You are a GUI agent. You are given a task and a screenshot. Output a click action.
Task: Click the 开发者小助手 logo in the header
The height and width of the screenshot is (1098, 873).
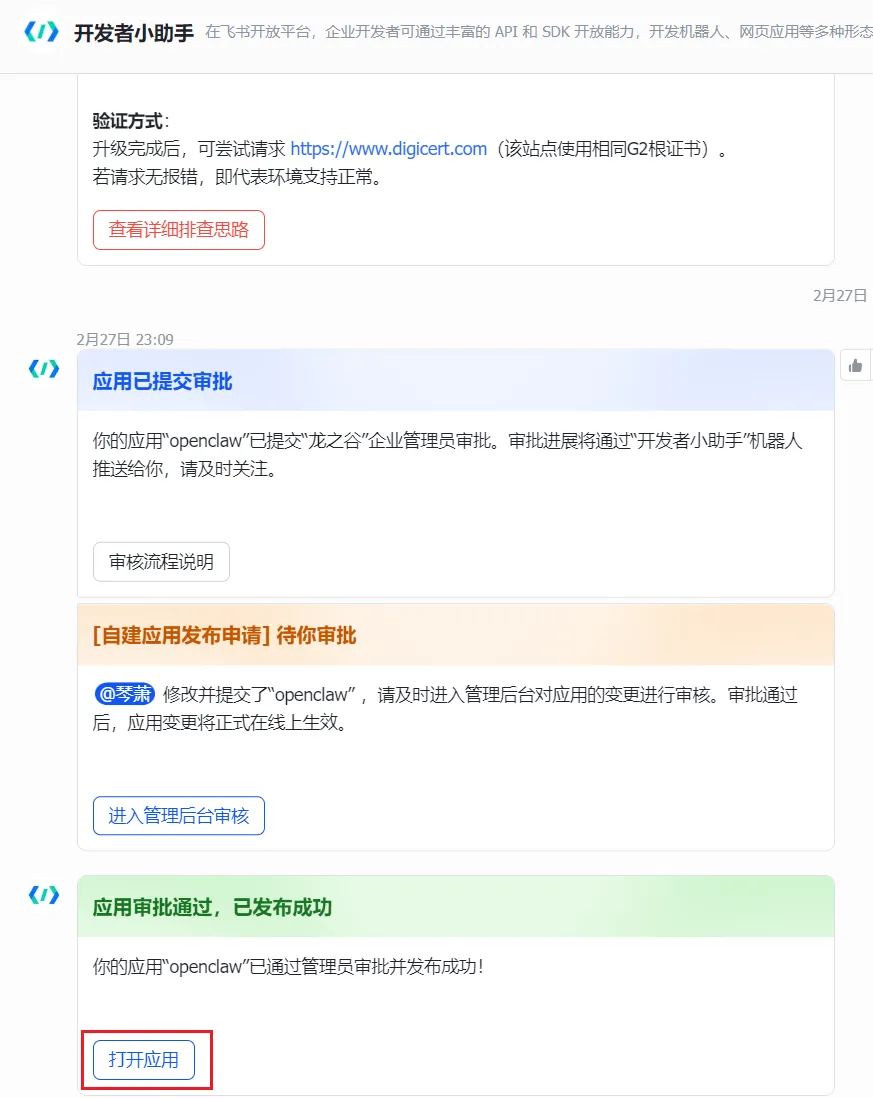point(41,32)
